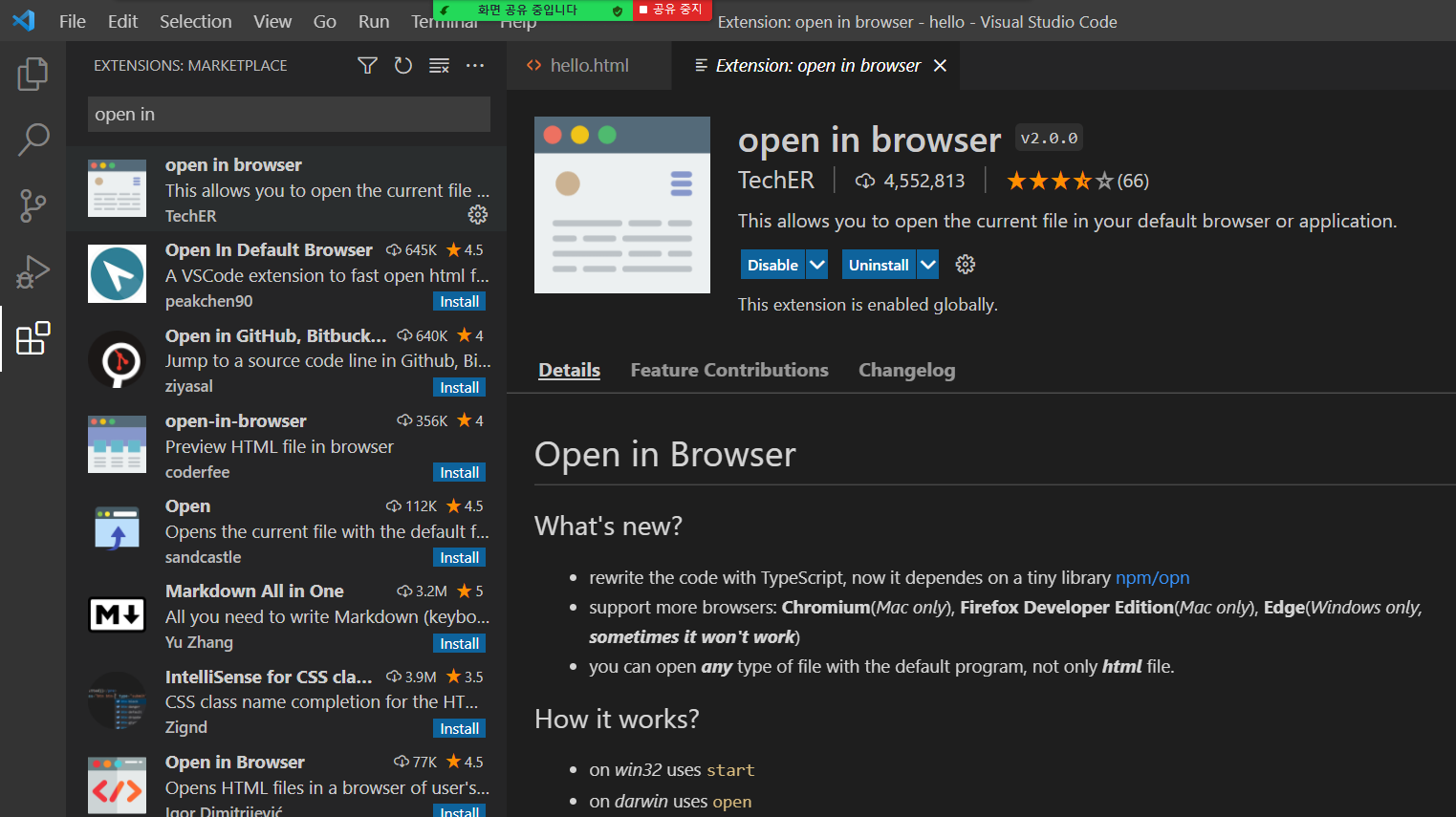Clear extensions search results icon
1456x817 pixels.
[x=439, y=65]
